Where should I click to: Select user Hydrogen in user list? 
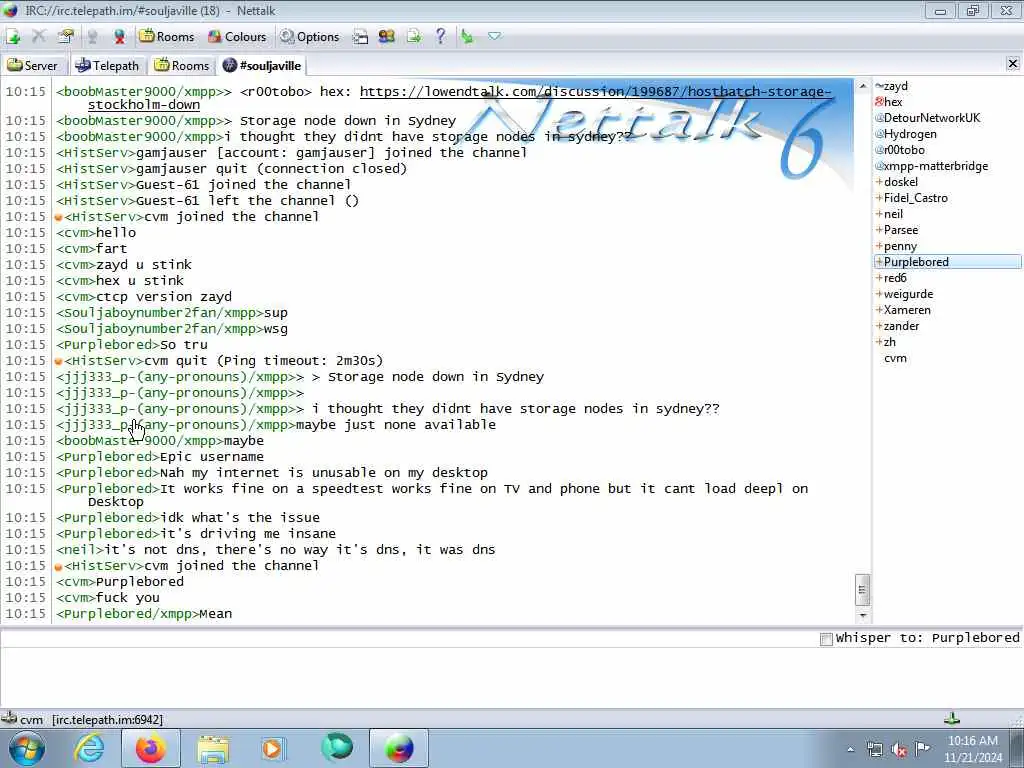(x=910, y=134)
